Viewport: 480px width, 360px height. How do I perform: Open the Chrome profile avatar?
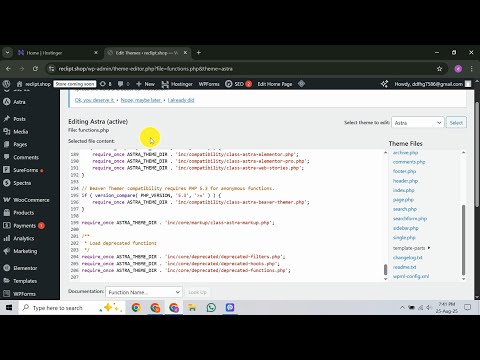point(458,69)
